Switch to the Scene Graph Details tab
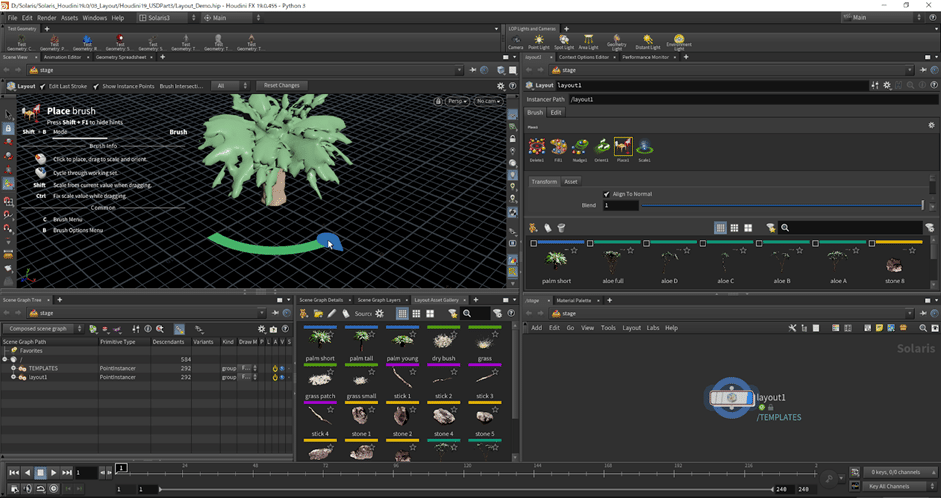941x498 pixels. pos(321,299)
